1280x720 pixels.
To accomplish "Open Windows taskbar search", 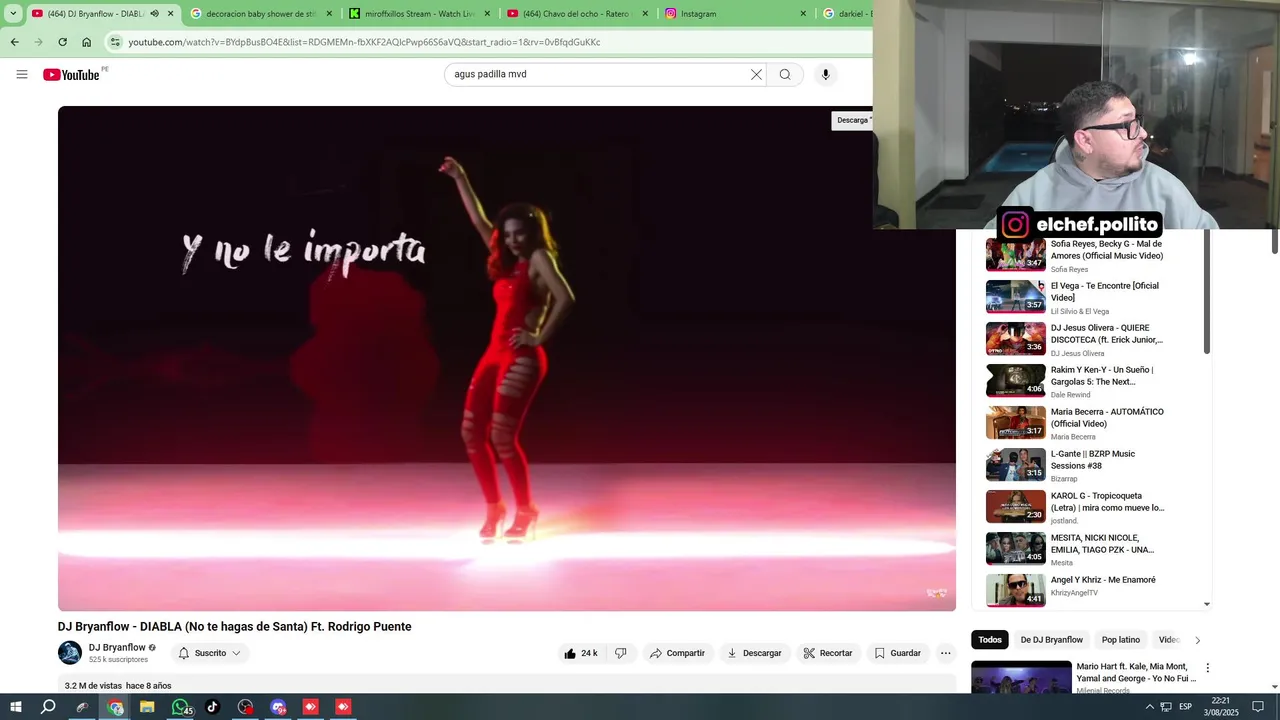I will point(48,707).
